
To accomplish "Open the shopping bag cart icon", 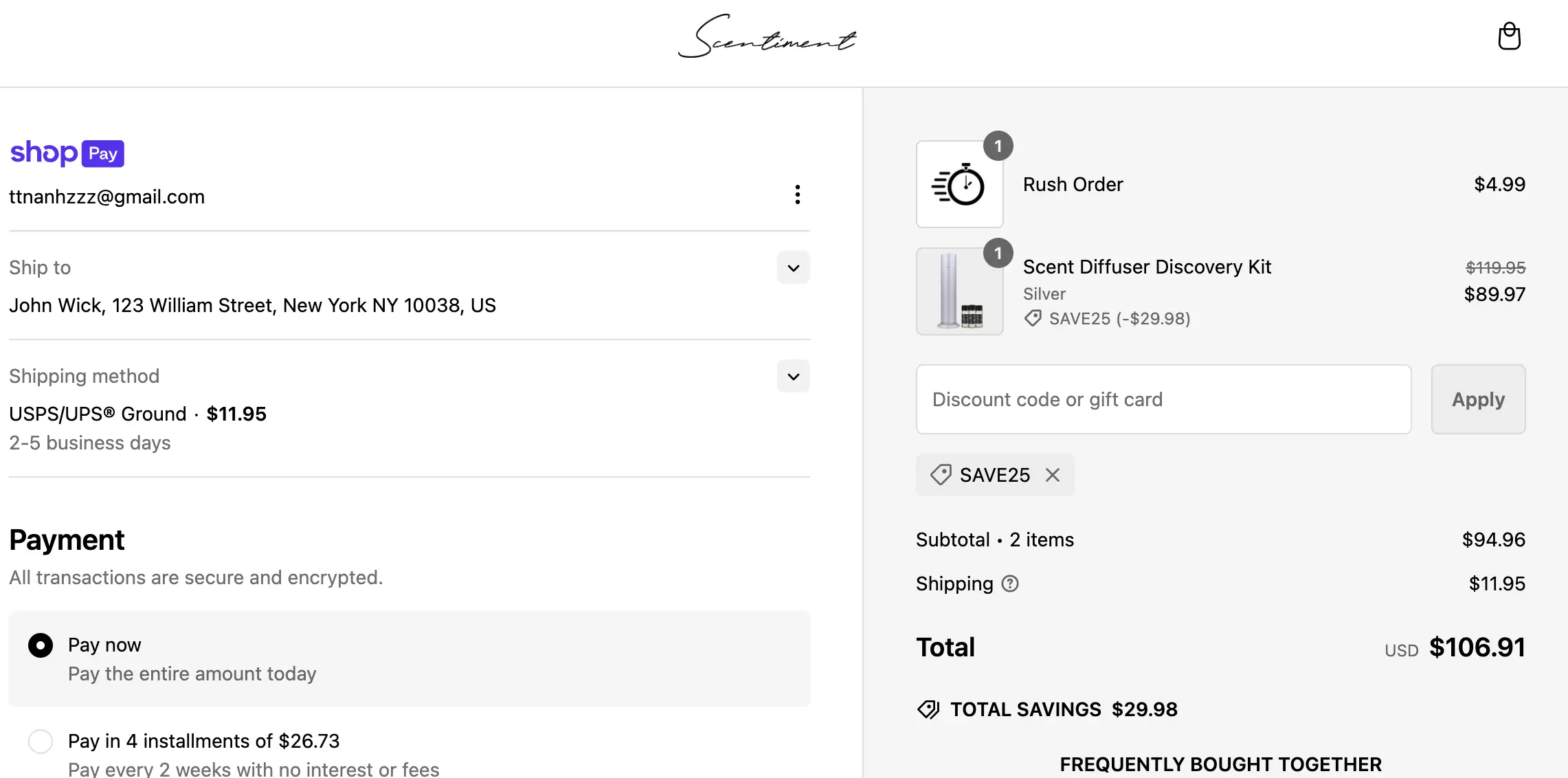I will click(1509, 36).
